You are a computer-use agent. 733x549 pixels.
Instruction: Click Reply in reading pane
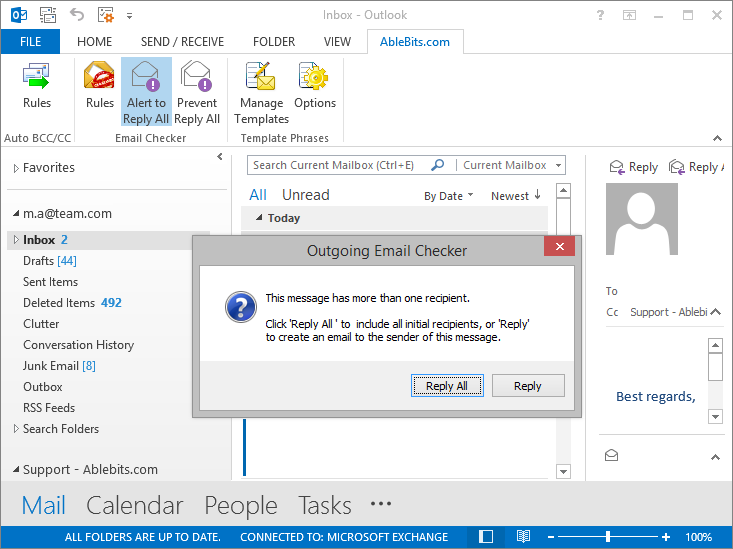(634, 167)
